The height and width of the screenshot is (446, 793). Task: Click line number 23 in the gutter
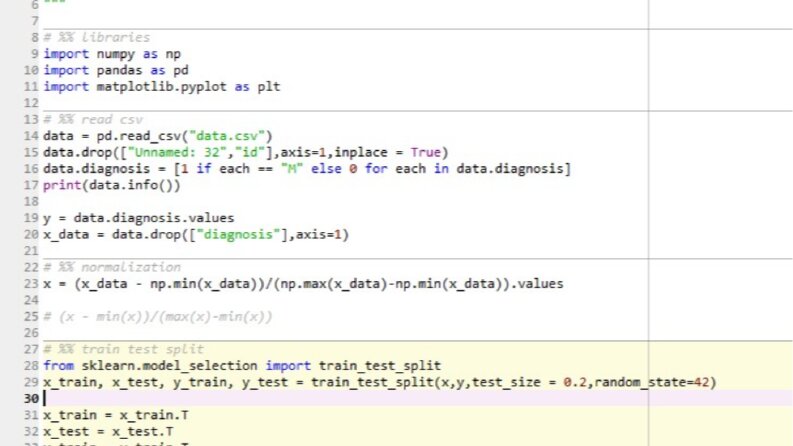(x=31, y=284)
